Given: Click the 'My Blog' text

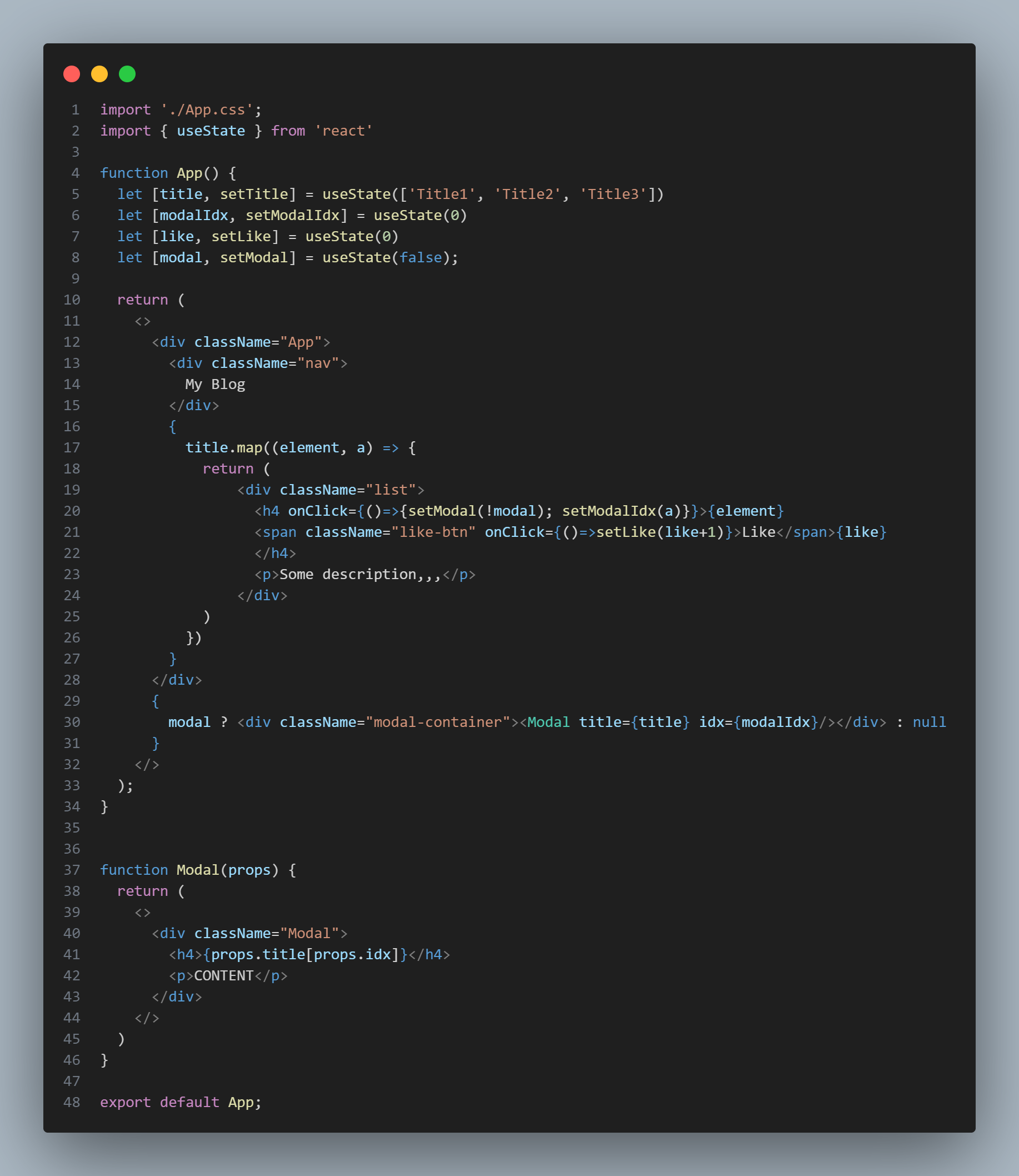Looking at the screenshot, I should coord(215,385).
